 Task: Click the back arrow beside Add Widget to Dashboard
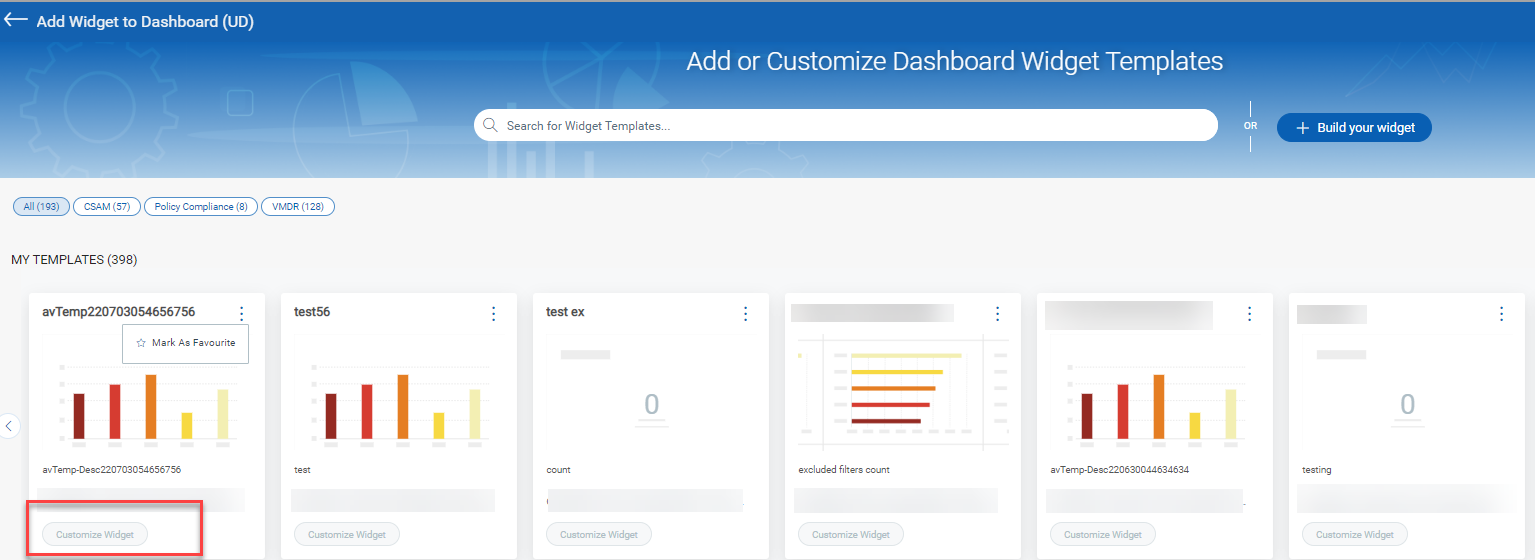point(16,21)
